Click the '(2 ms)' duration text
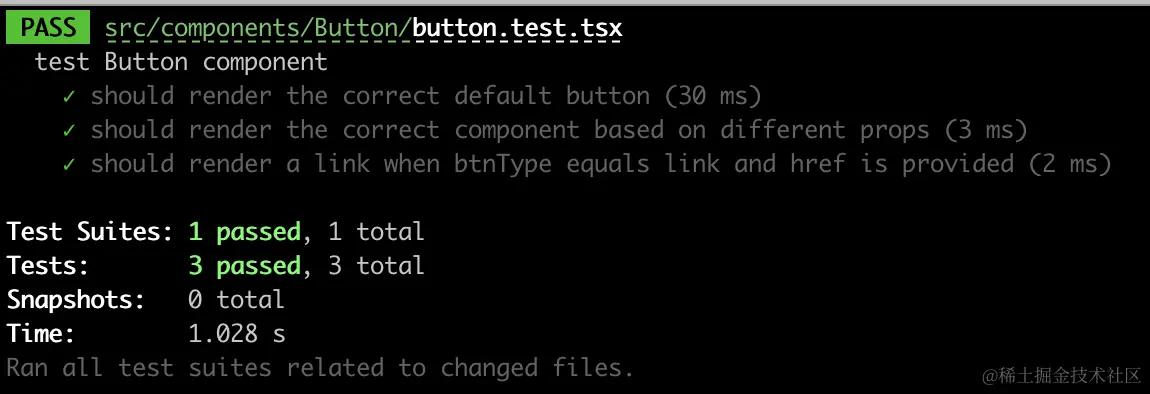 [x=1069, y=164]
